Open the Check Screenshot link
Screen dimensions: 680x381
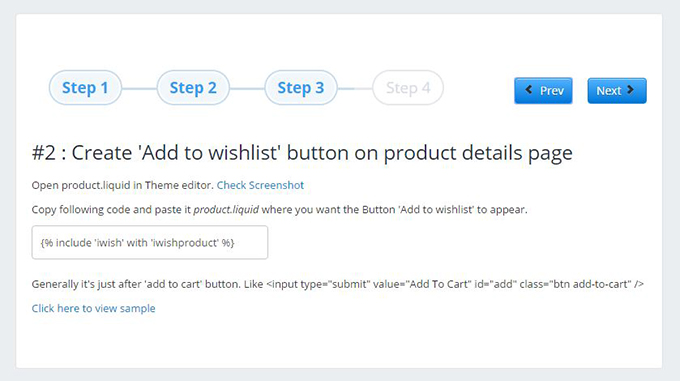point(260,185)
